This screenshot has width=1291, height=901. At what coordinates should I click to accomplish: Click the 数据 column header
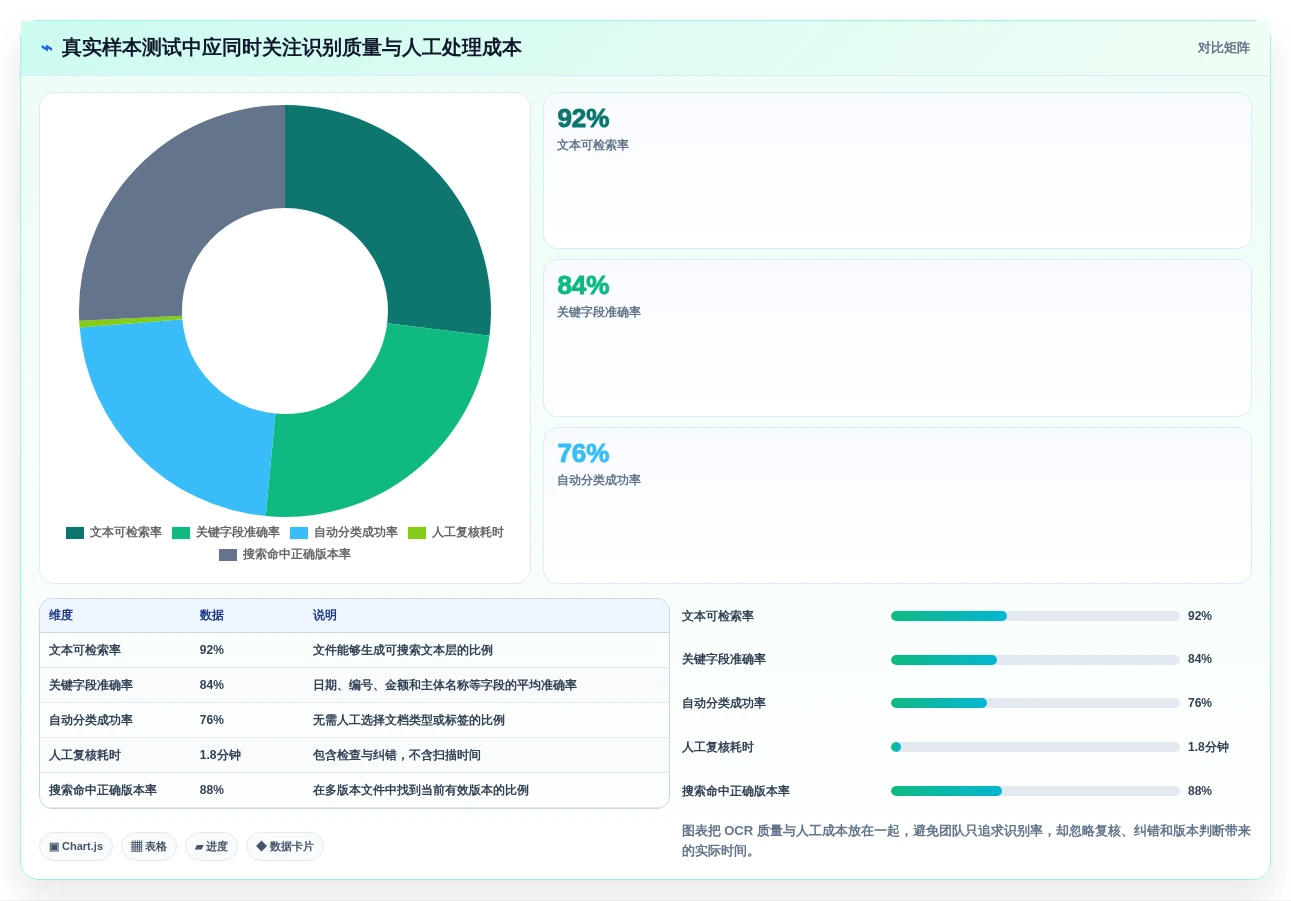(x=212, y=616)
